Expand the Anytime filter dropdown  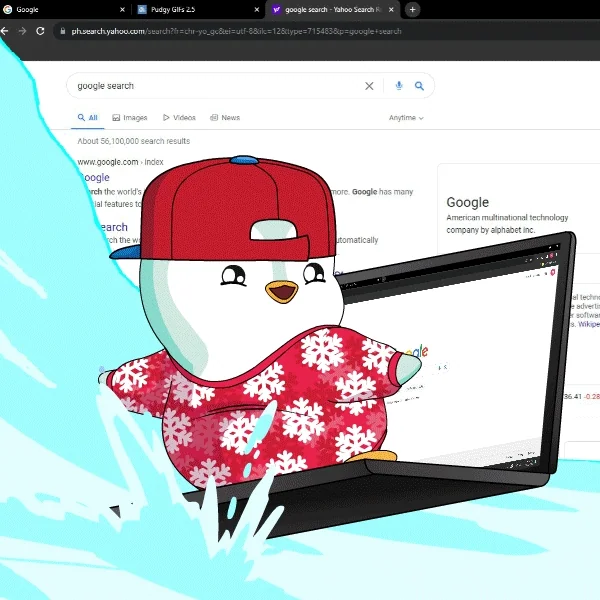(406, 117)
